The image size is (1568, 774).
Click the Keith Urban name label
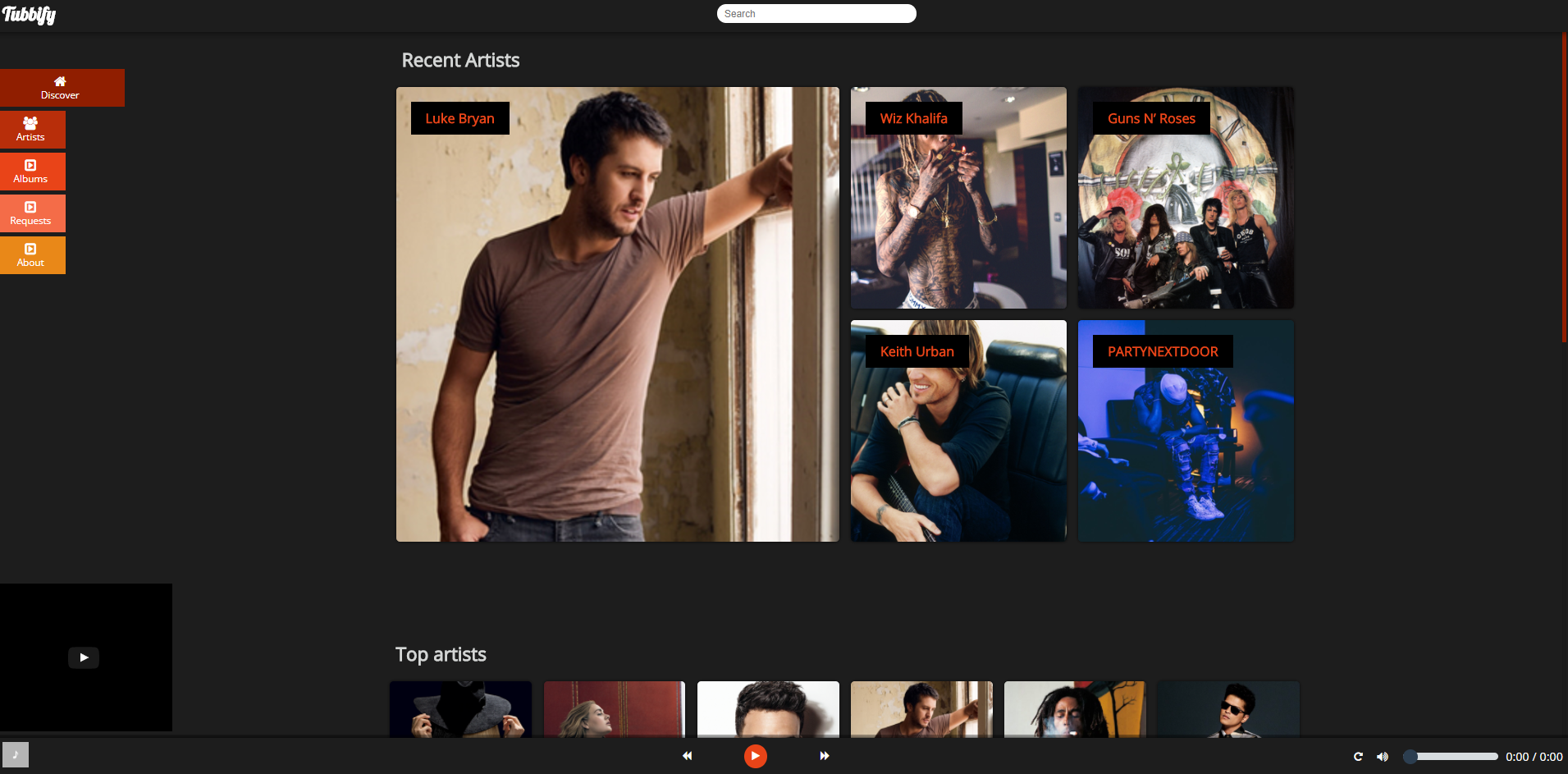click(917, 351)
